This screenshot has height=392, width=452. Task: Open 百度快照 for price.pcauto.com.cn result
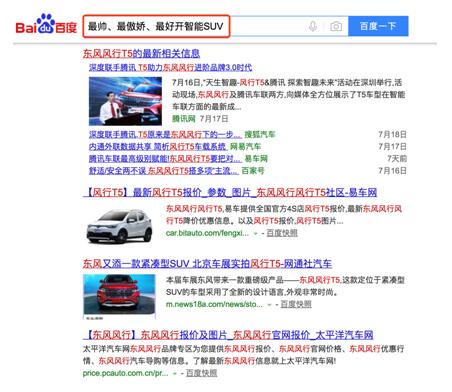coord(201,373)
